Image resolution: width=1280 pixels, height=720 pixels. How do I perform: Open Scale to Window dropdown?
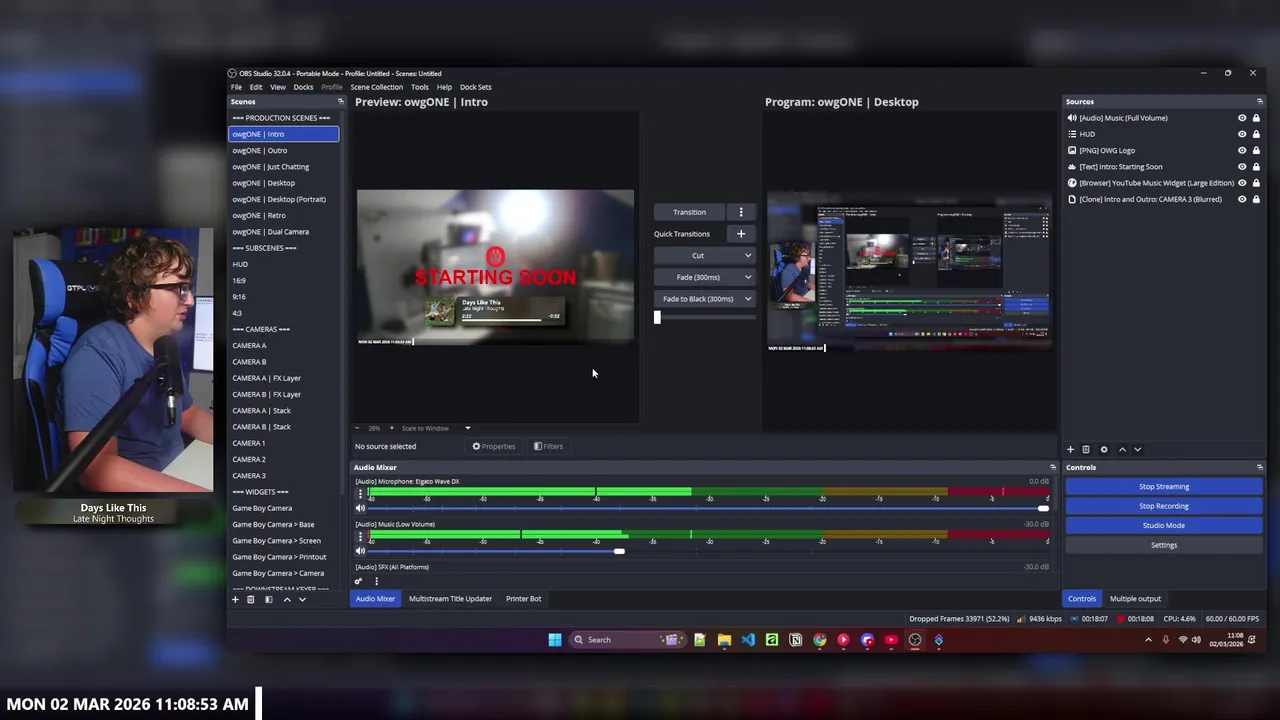pyautogui.click(x=435, y=428)
